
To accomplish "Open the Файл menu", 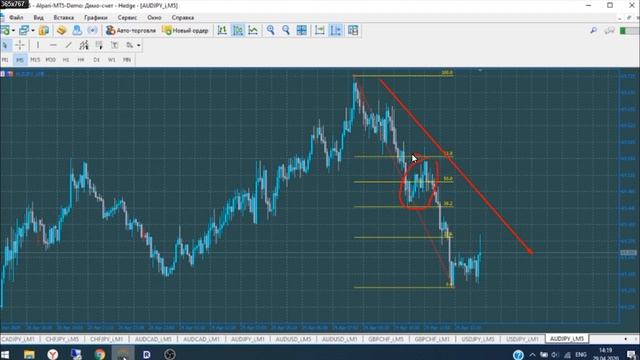I will point(16,18).
